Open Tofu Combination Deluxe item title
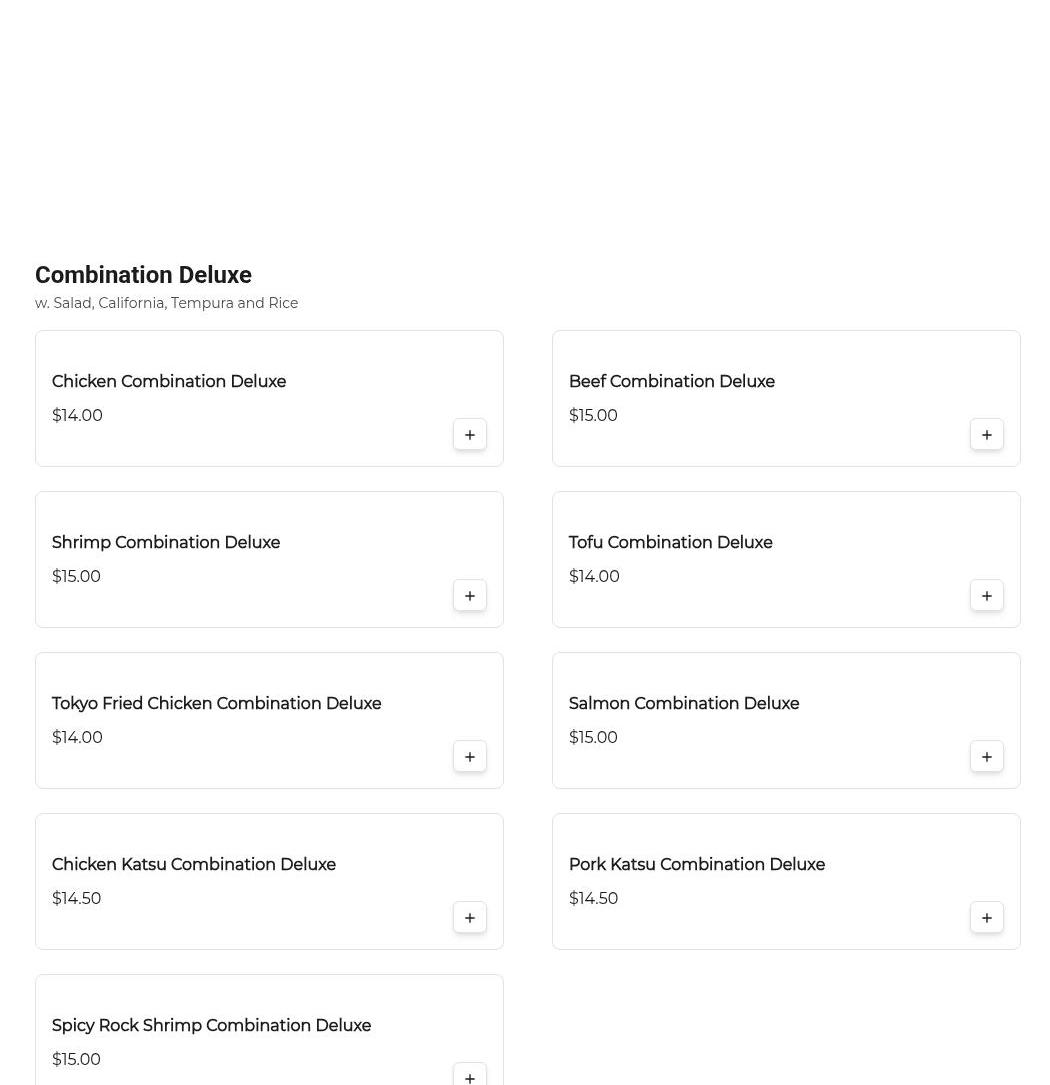 tap(671, 543)
